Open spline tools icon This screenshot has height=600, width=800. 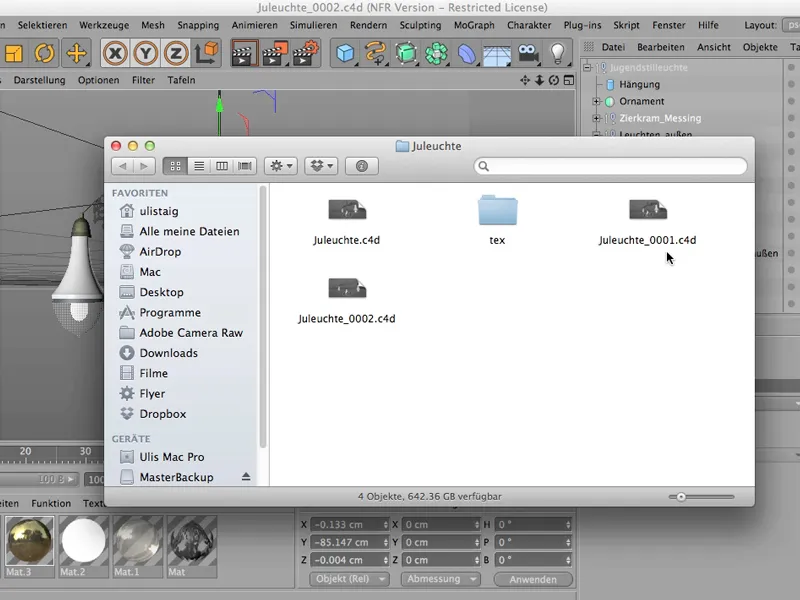[376, 53]
